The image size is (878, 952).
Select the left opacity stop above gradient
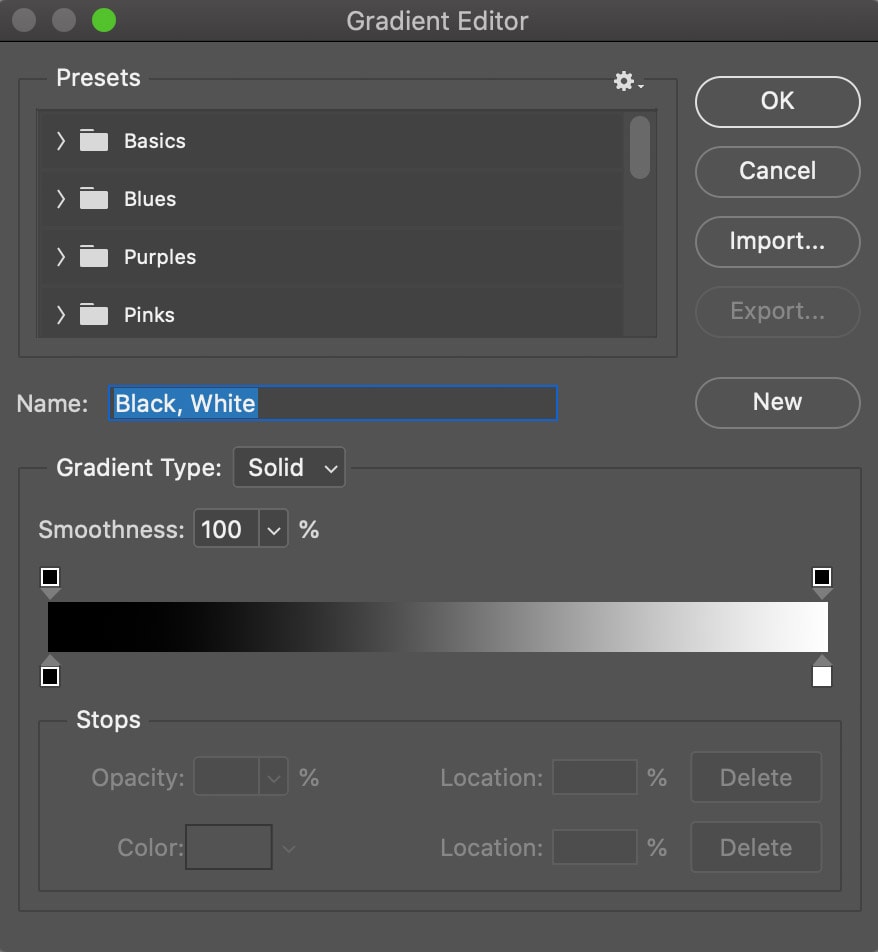(x=50, y=578)
